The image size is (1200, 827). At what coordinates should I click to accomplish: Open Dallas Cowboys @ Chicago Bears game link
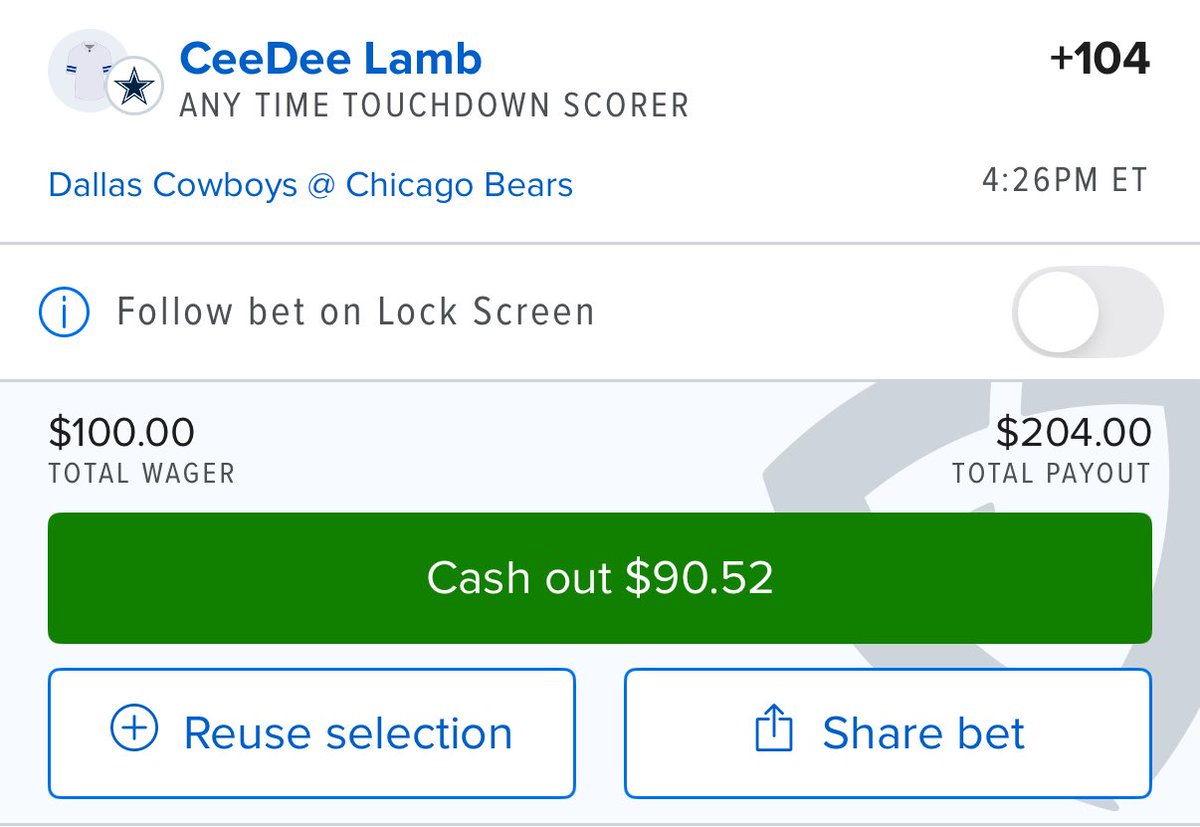click(311, 185)
